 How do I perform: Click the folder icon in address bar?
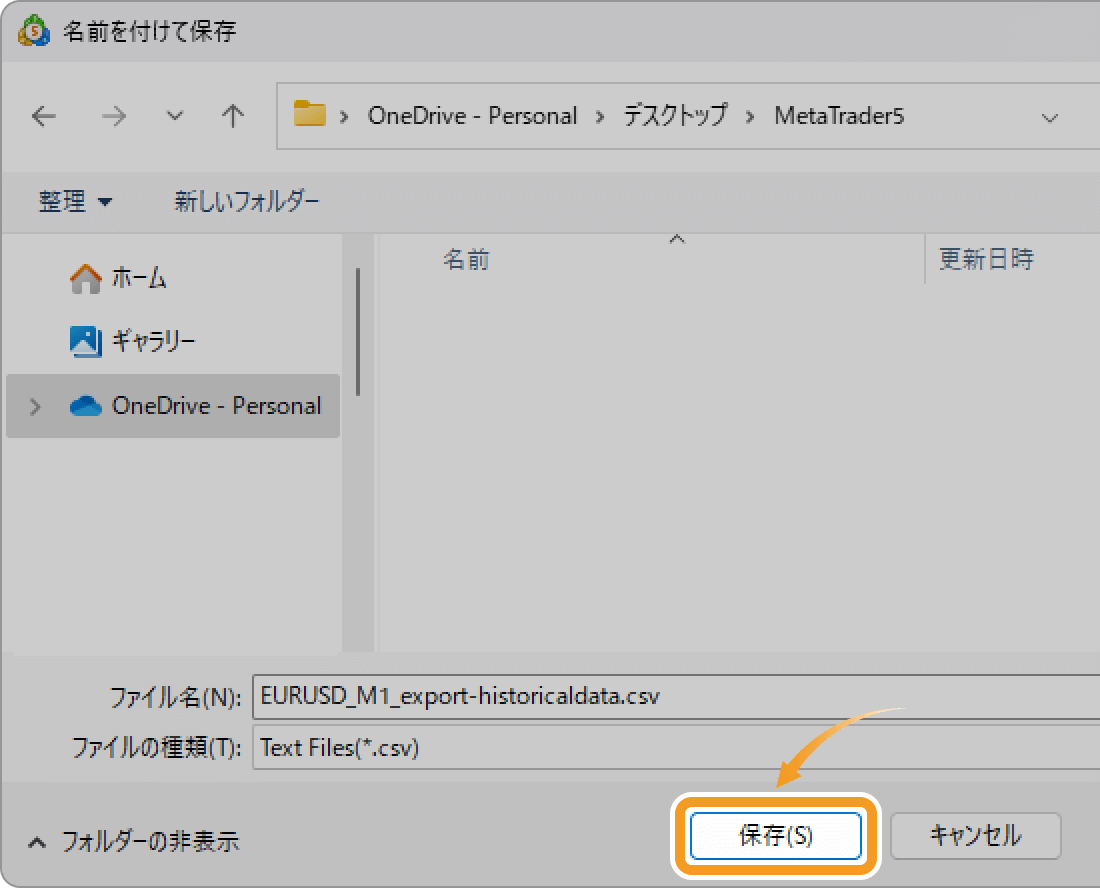coord(309,114)
